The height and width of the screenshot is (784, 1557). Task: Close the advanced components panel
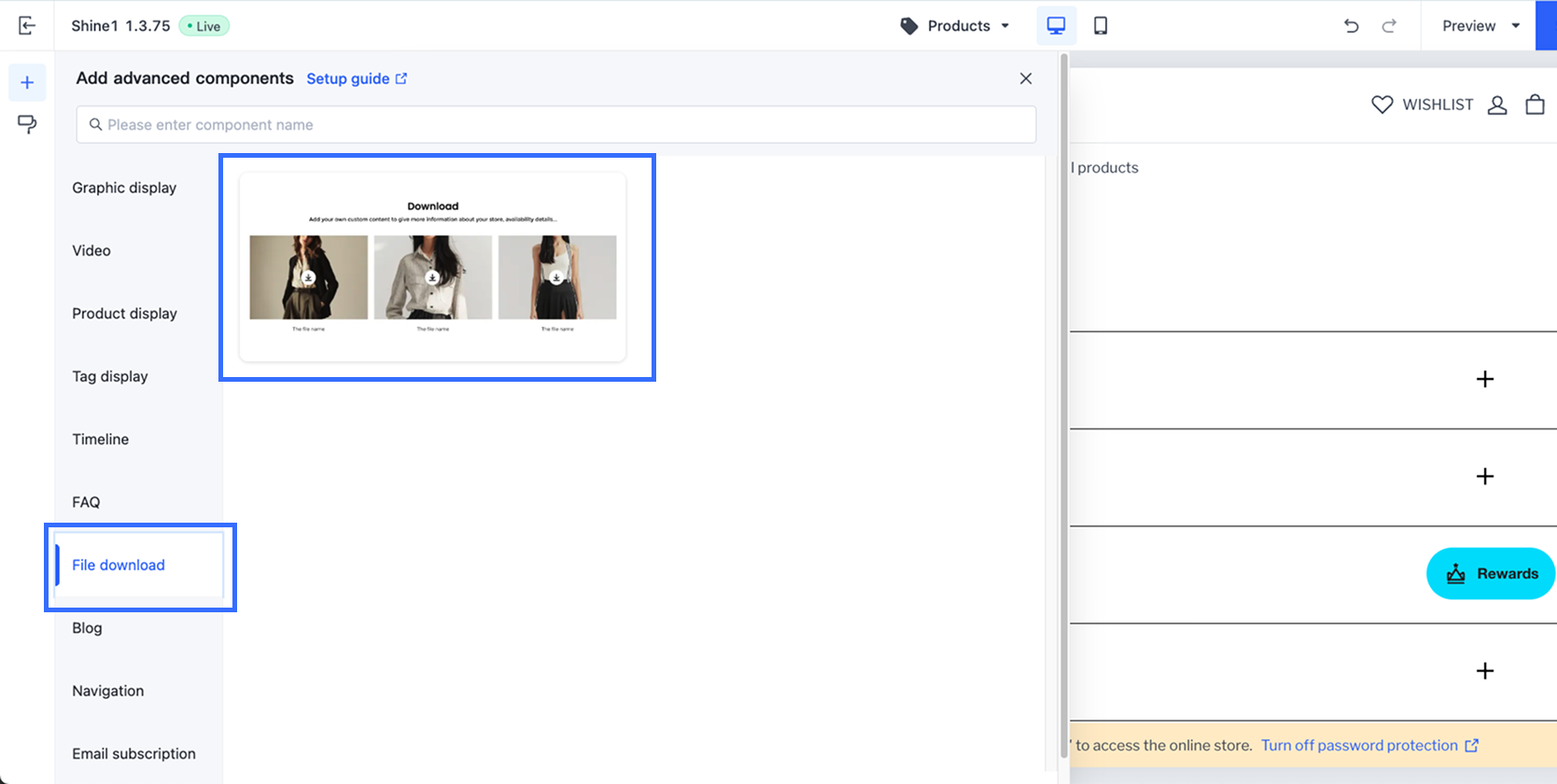[x=1026, y=78]
